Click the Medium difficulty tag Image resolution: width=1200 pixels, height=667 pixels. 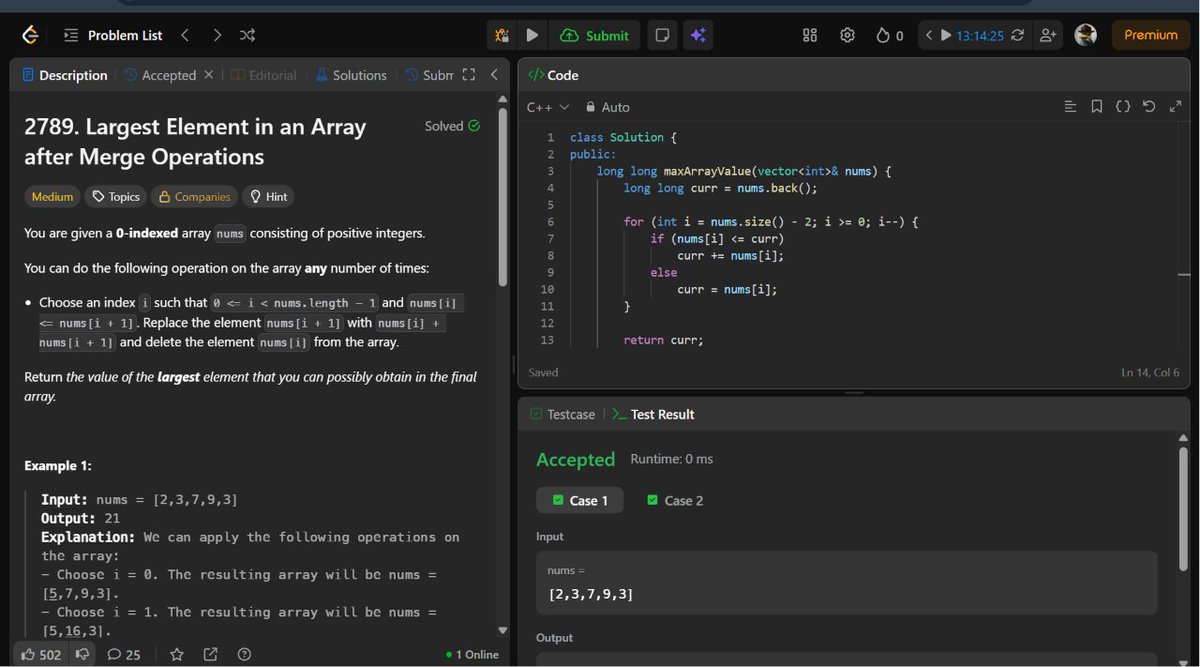pos(52,197)
